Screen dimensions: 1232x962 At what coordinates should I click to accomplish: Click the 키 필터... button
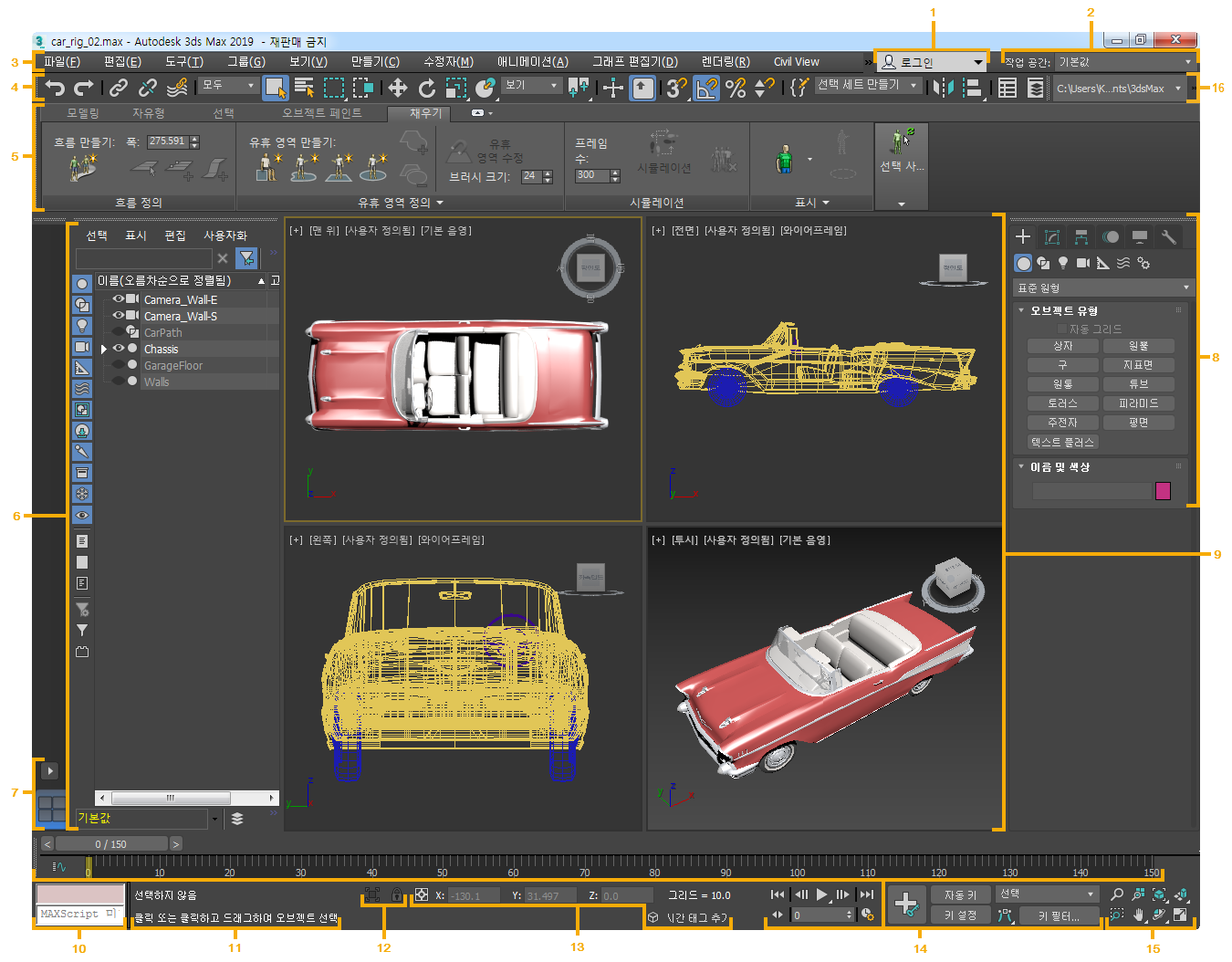pos(1059,915)
